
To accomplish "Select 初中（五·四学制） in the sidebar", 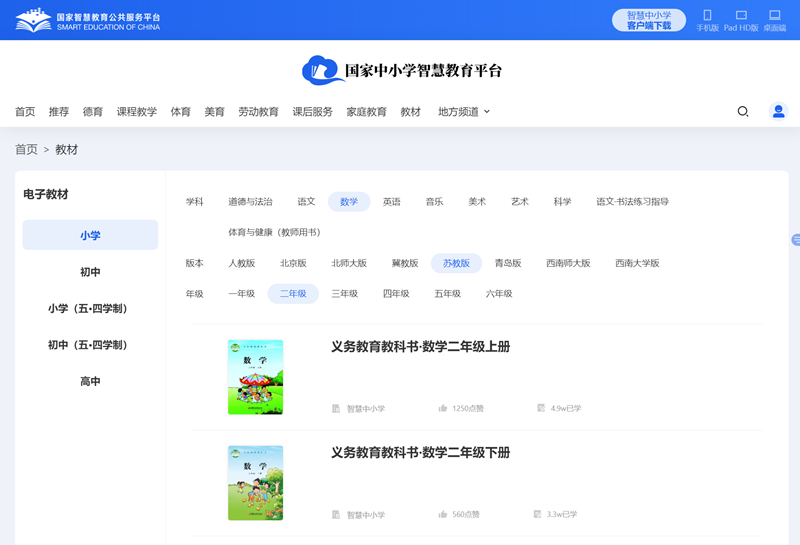I will tap(90, 345).
